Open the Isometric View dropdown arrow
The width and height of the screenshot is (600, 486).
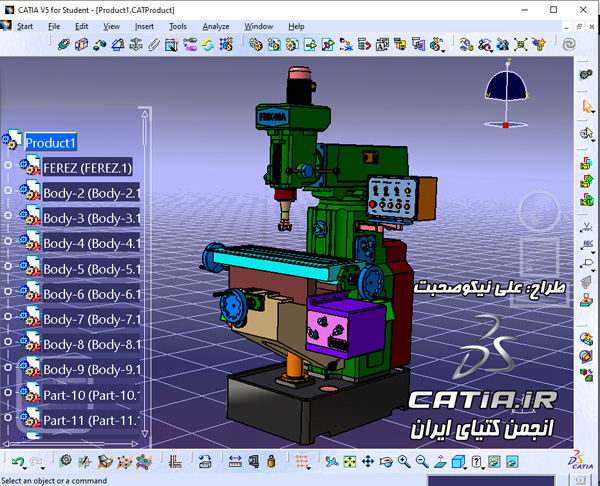pyautogui.click(x=465, y=468)
